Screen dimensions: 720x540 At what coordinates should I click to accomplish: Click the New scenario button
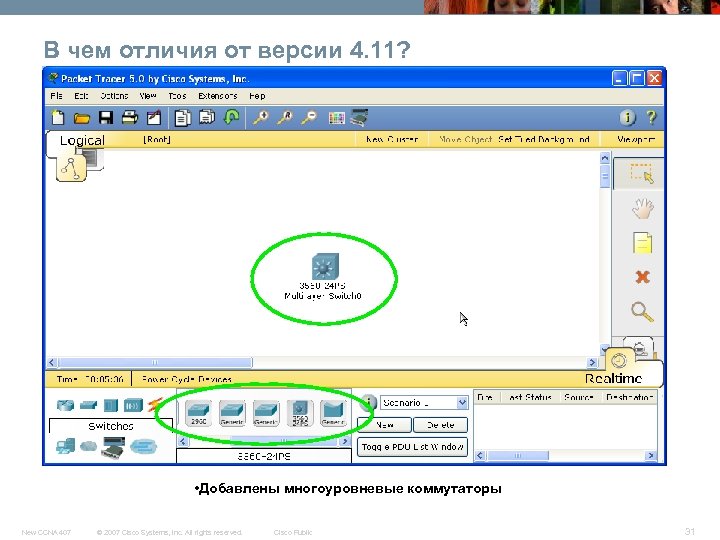click(384, 425)
